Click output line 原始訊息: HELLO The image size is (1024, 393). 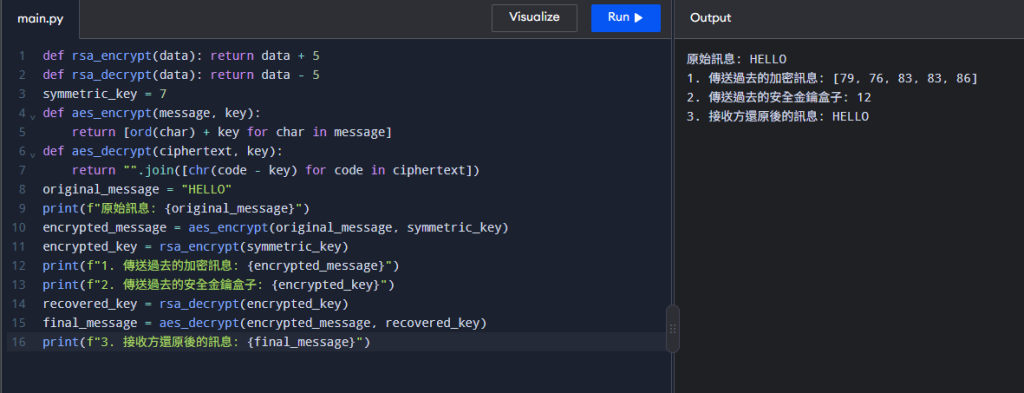click(x=737, y=59)
